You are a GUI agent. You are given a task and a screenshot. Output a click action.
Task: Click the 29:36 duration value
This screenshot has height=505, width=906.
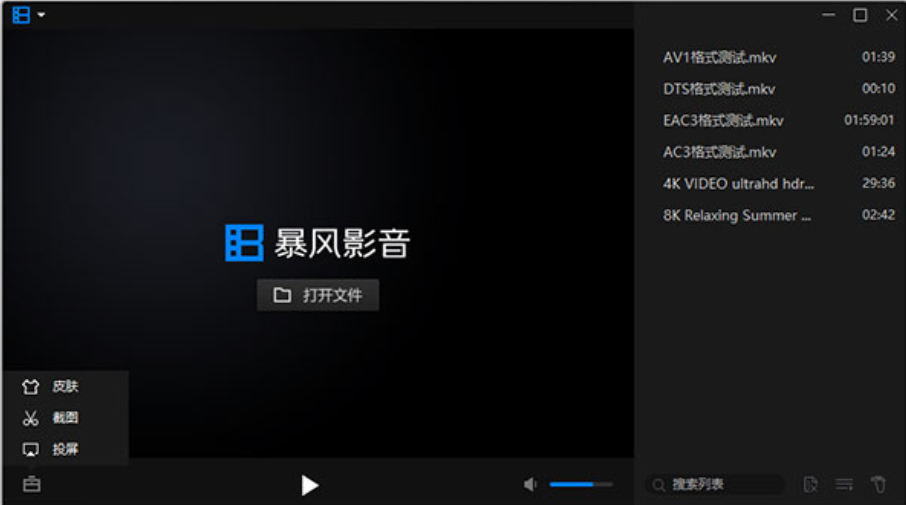pyautogui.click(x=878, y=183)
